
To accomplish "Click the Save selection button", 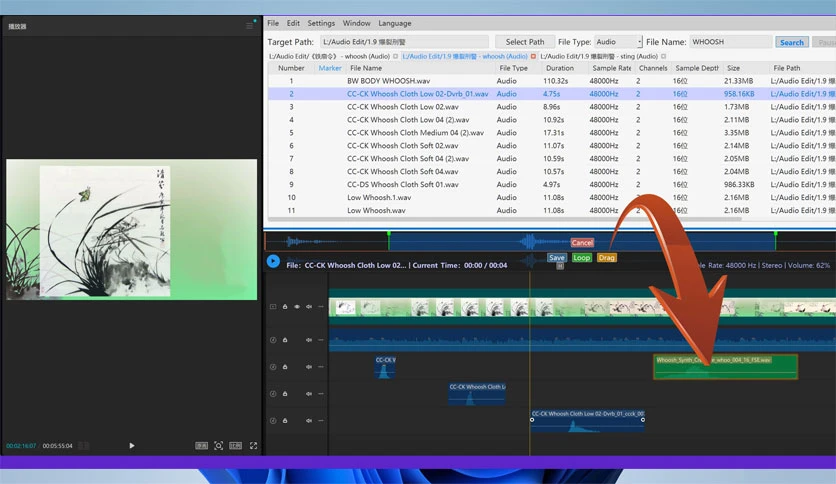I will (x=557, y=257).
